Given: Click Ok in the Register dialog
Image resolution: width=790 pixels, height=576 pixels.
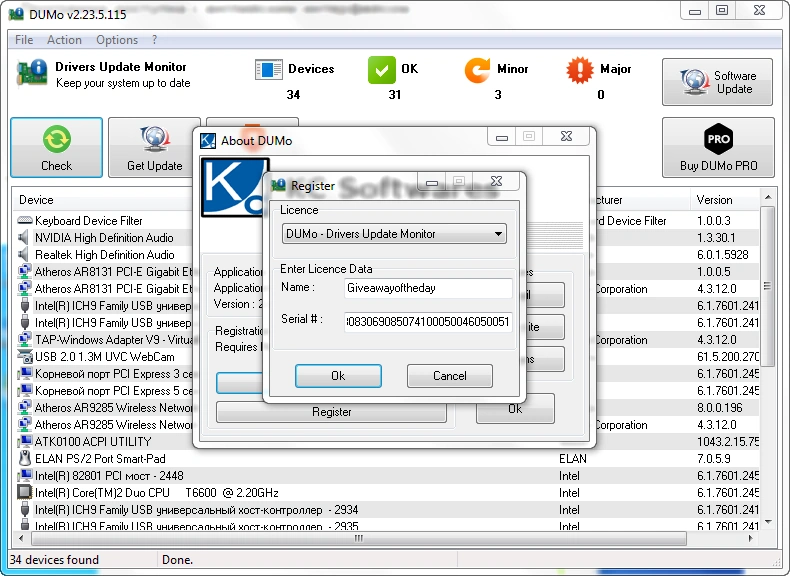Looking at the screenshot, I should click(338, 376).
